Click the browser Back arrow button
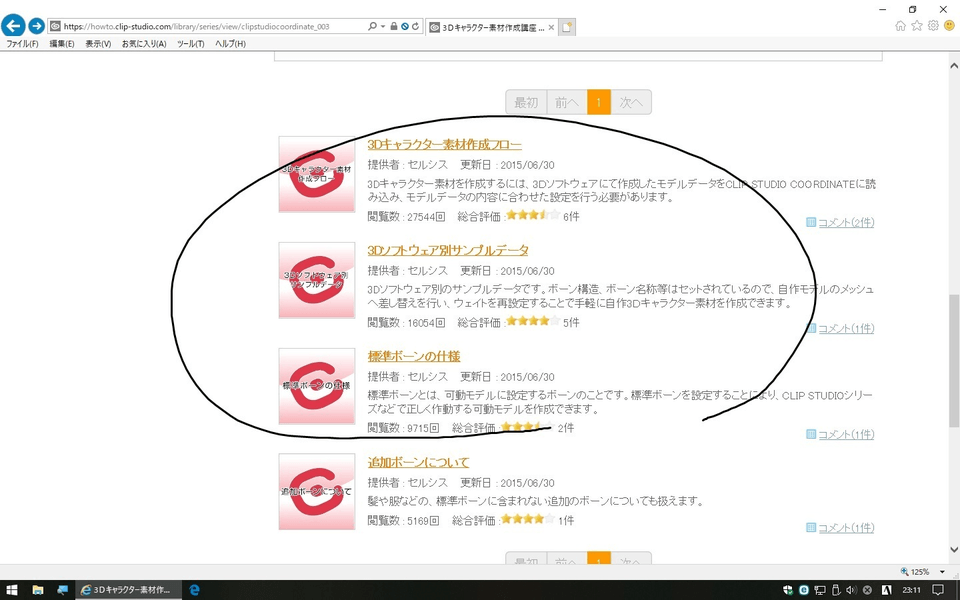This screenshot has width=960, height=600. 13,26
